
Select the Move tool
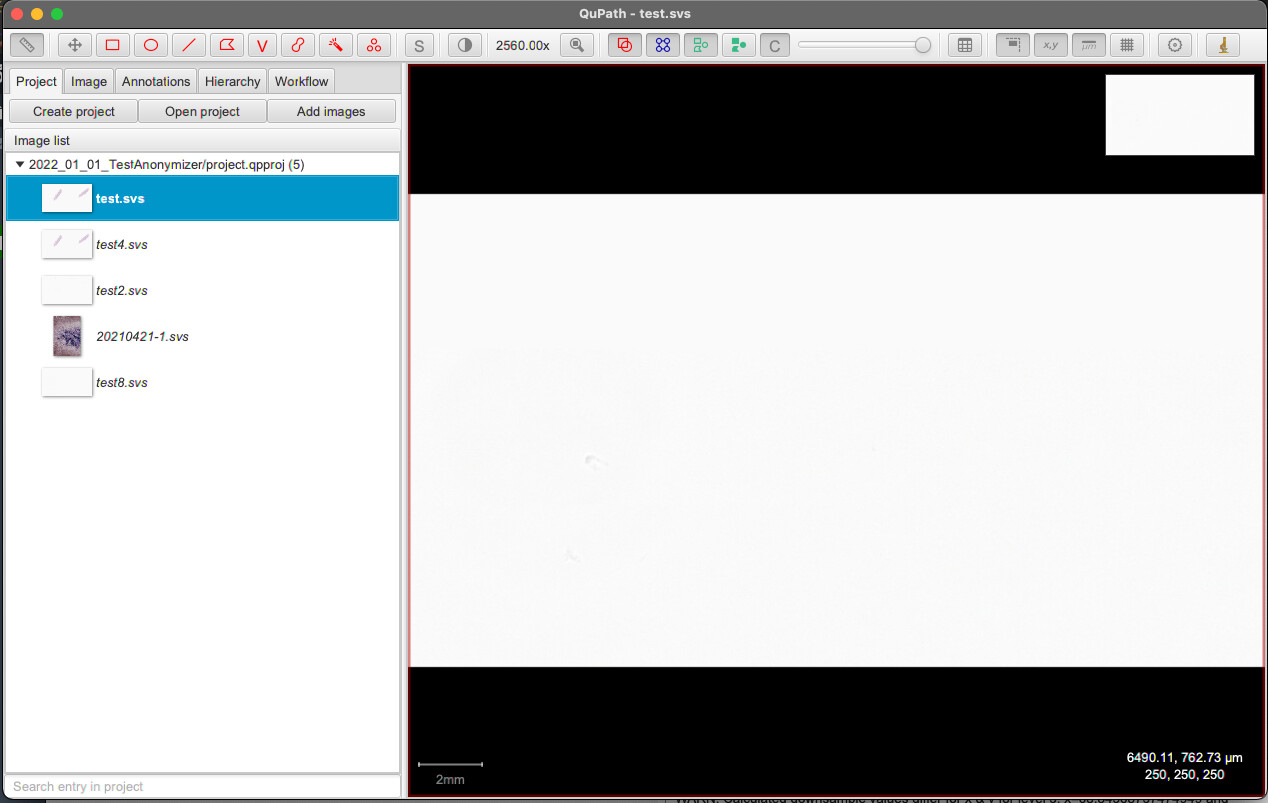pos(74,44)
